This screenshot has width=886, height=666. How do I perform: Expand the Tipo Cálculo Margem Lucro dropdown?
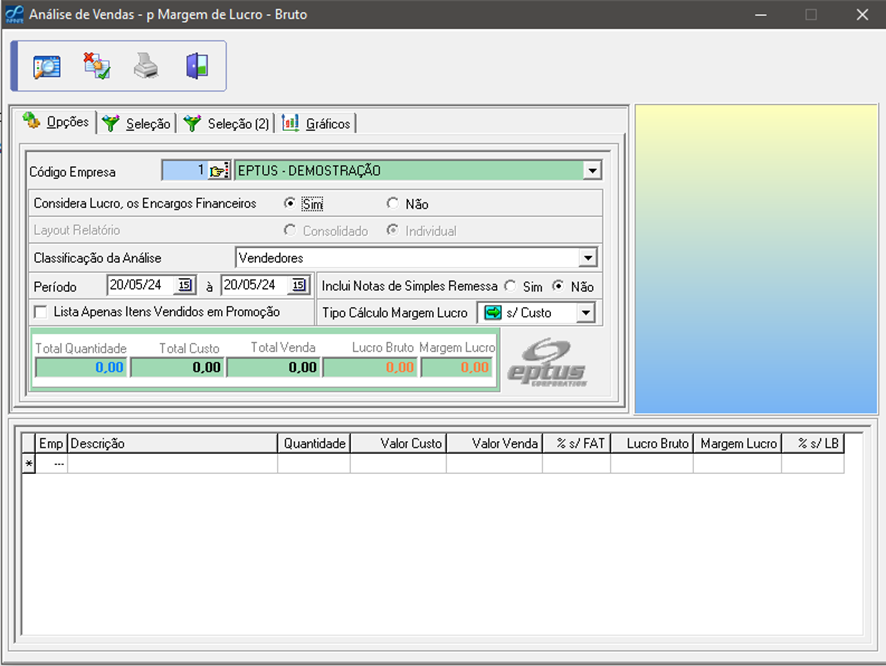(585, 313)
